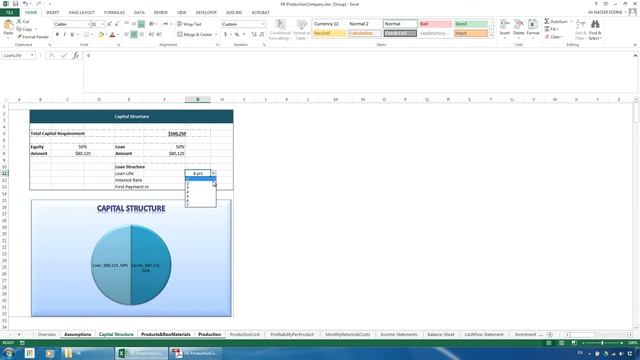The height and width of the screenshot is (360, 640).
Task: Switch to the DATA ribbon tab
Action: [139, 12]
